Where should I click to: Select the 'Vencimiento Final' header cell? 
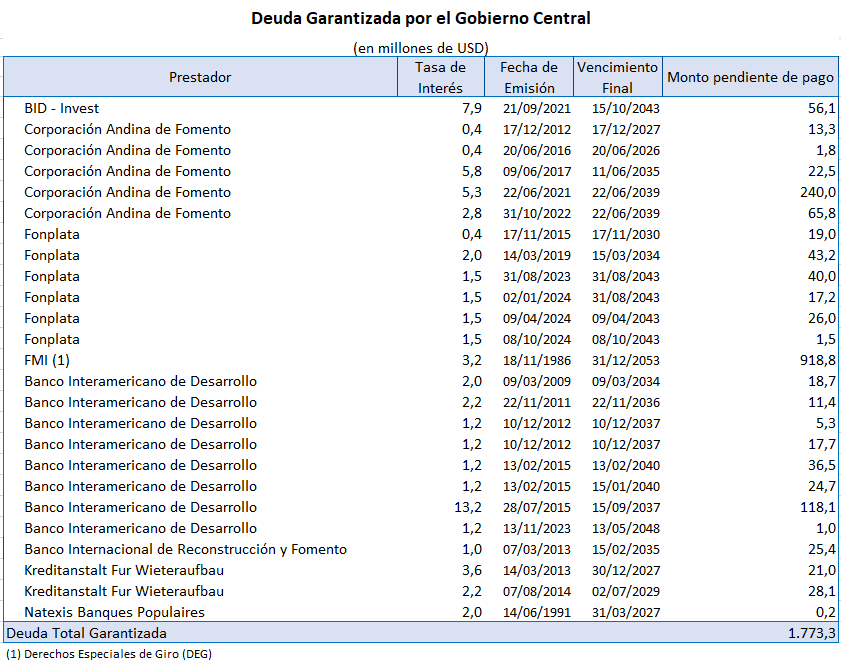pos(617,77)
